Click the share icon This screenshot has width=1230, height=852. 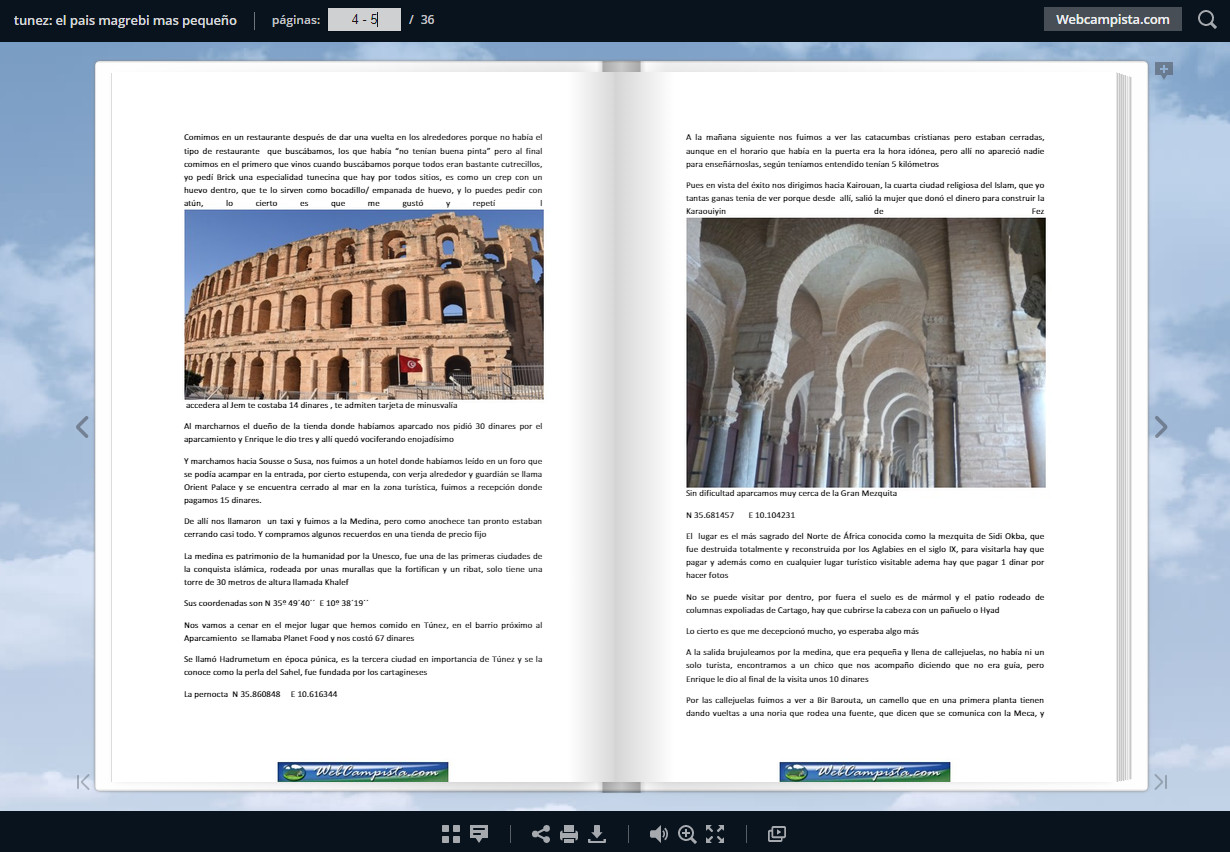pos(541,834)
